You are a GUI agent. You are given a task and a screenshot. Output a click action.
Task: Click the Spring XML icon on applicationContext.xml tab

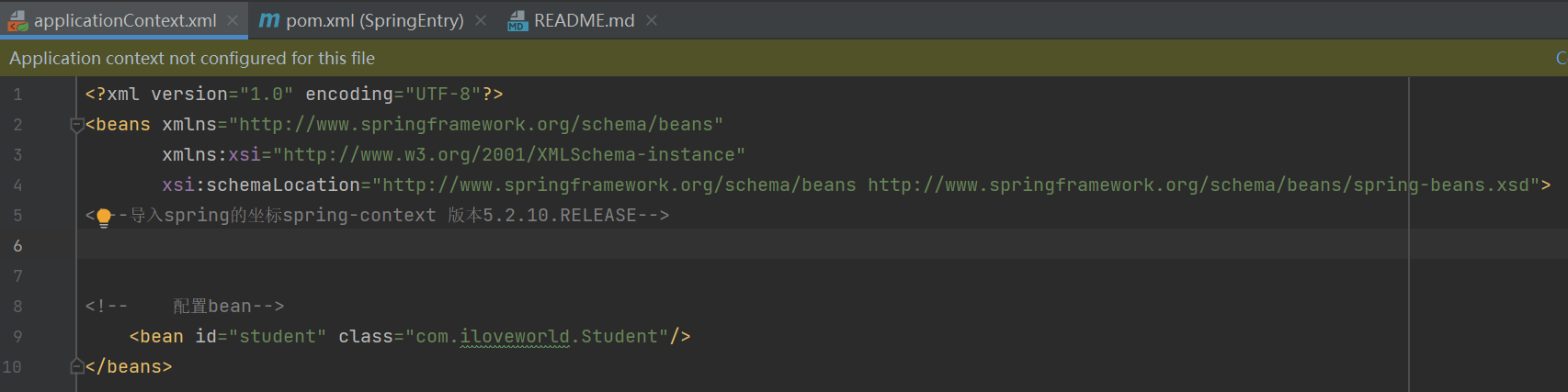tap(17, 20)
